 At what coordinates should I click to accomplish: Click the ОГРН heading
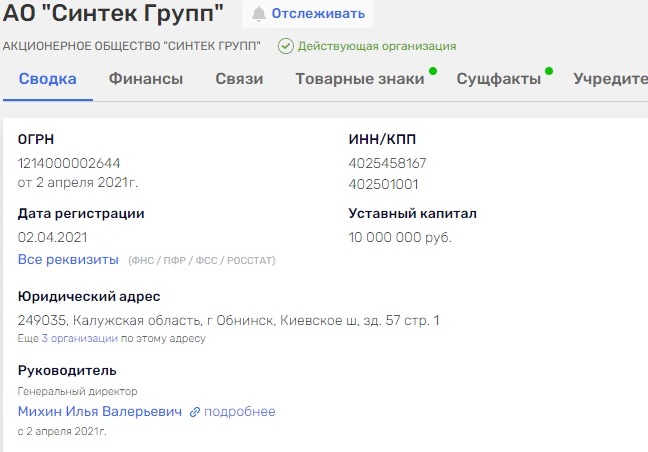(36, 139)
